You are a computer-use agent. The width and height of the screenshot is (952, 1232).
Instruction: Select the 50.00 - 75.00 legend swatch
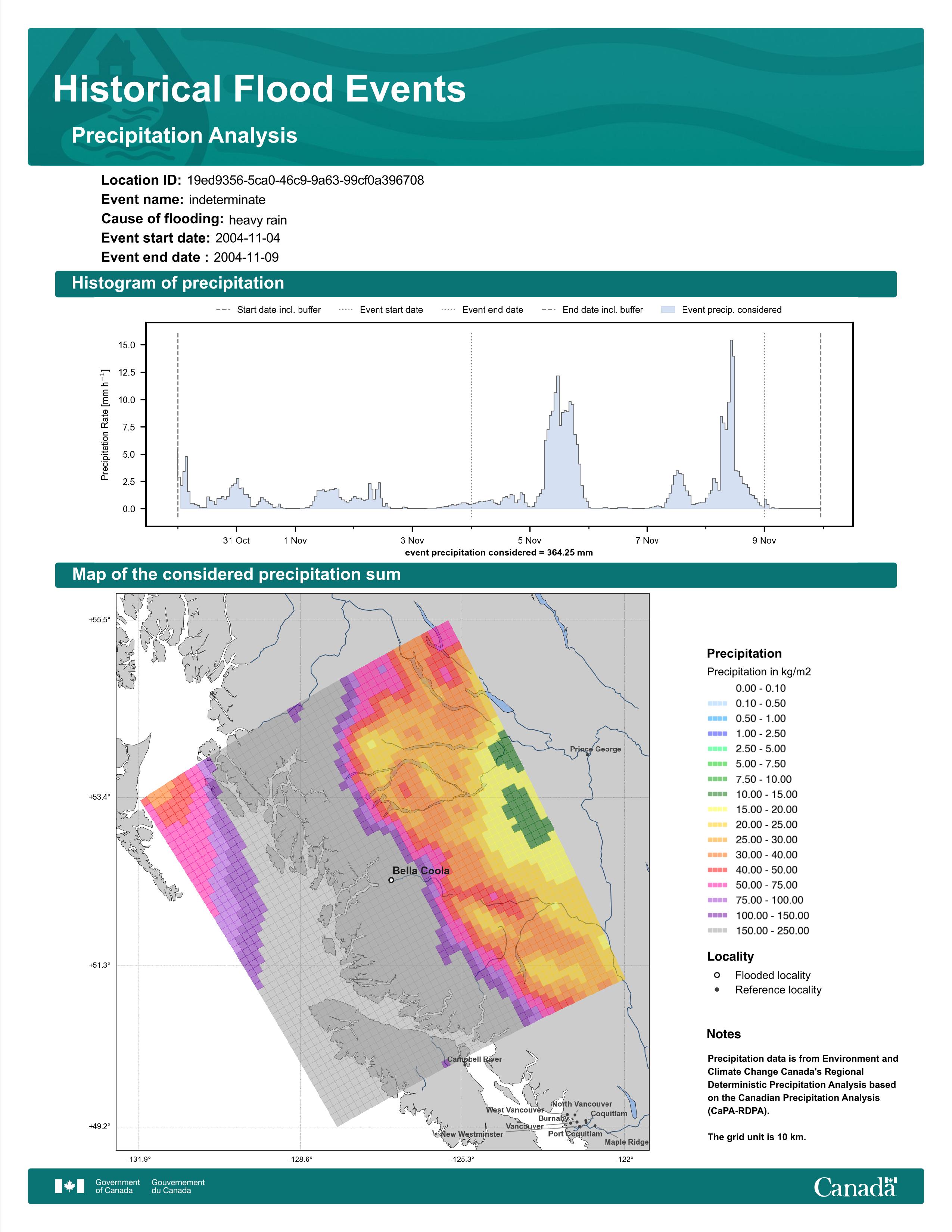click(718, 885)
